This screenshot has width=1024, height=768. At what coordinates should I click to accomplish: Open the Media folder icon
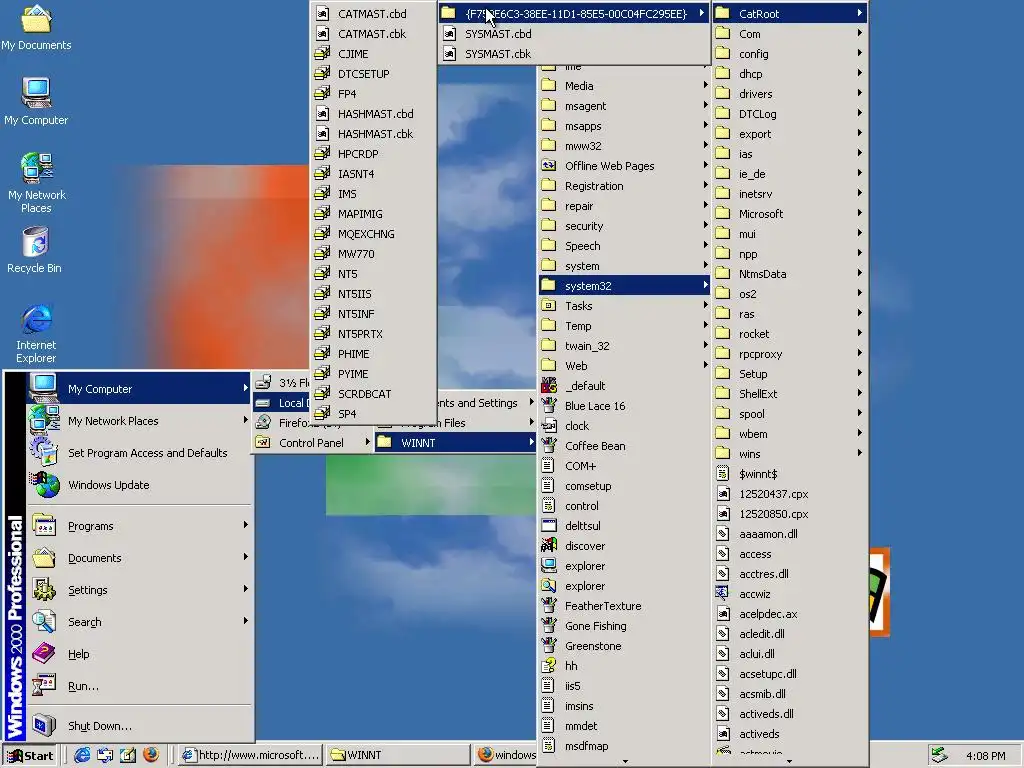click(x=549, y=86)
